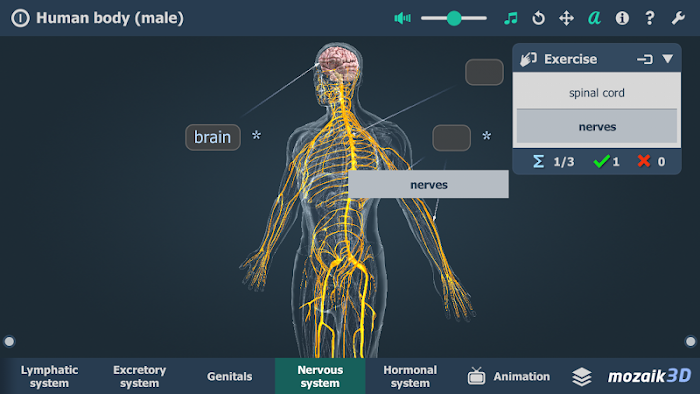Click the empty label box near the head
This screenshot has height=394, width=700.
pos(484,72)
